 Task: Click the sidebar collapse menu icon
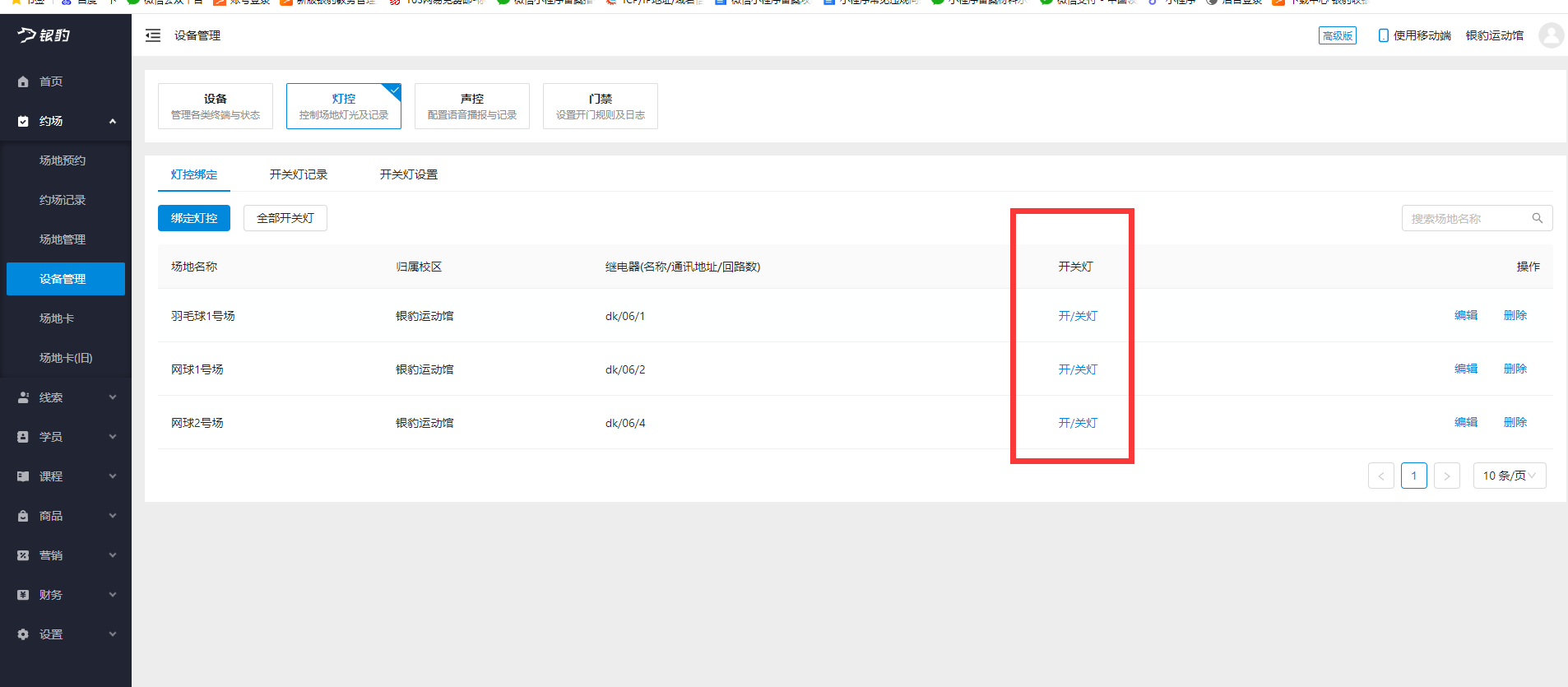point(153,35)
